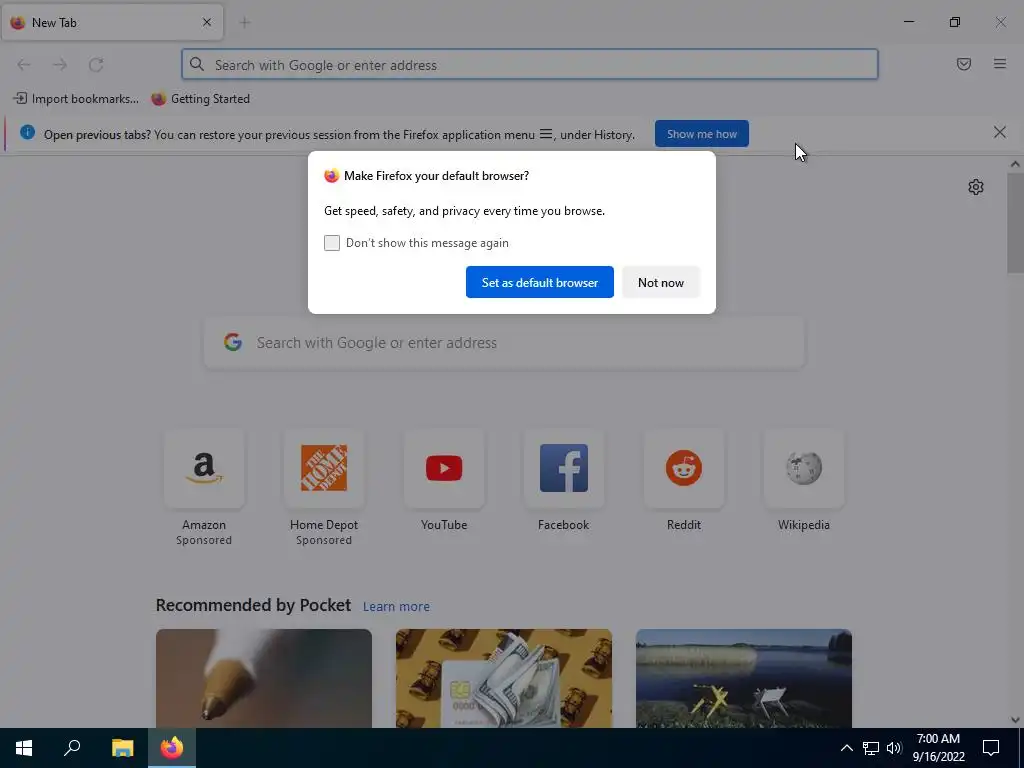Open the Firefox application menu

pyautogui.click(x=1000, y=64)
